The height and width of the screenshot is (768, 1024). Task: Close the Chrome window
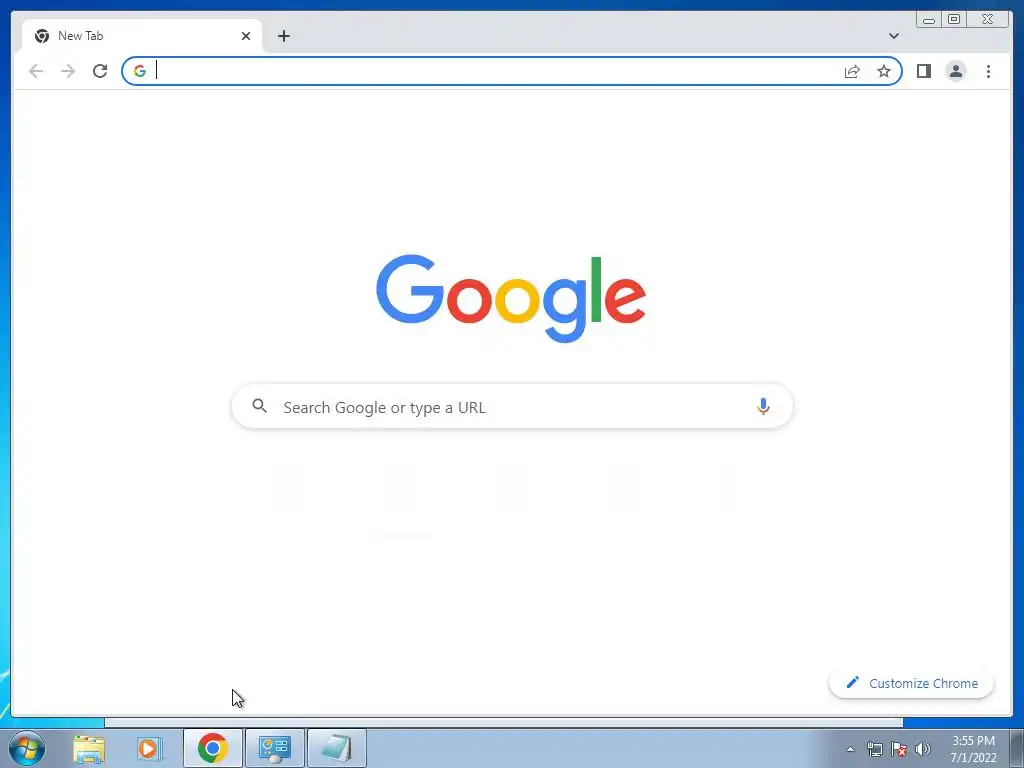pos(987,19)
